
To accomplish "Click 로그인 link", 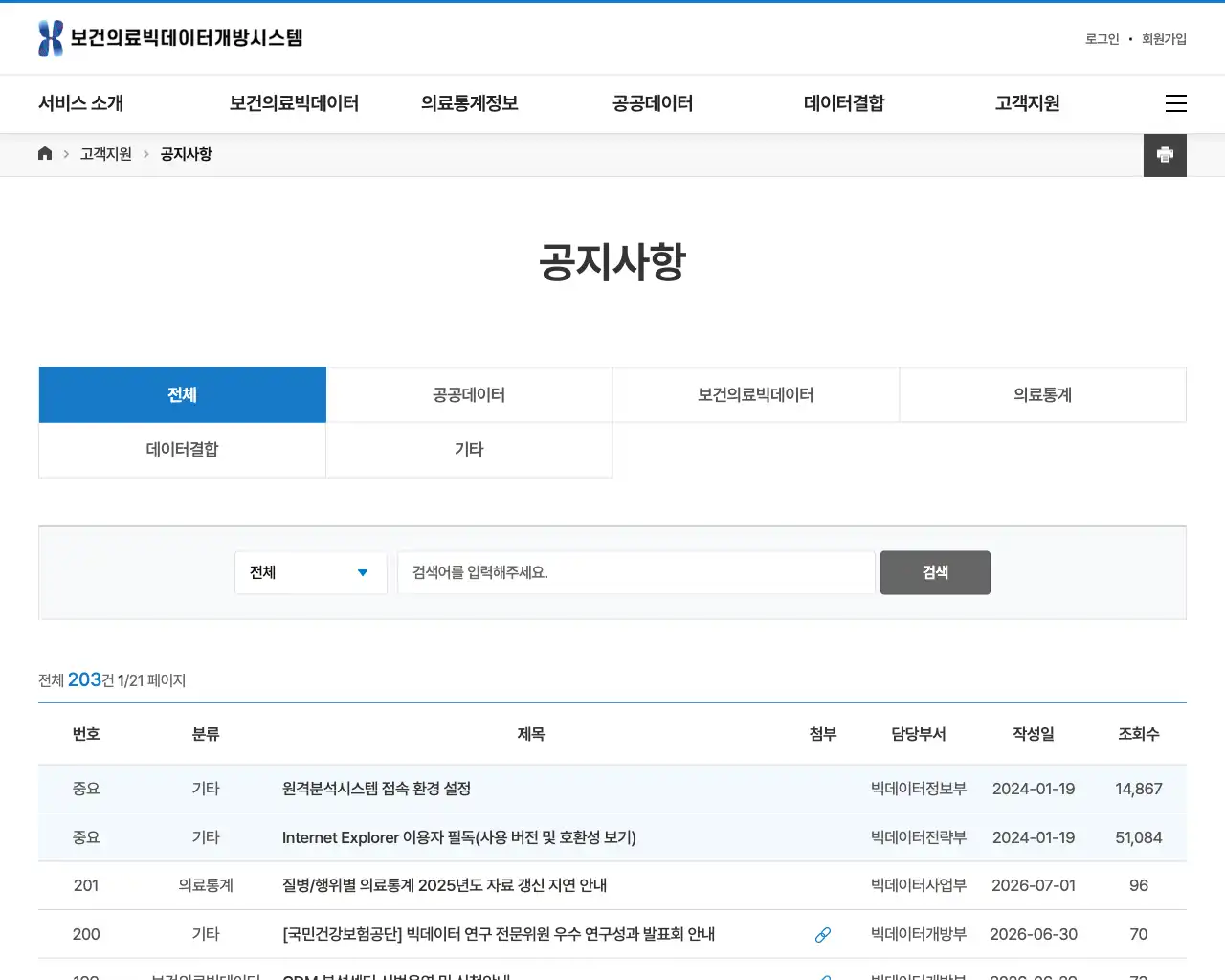I will tap(1102, 39).
